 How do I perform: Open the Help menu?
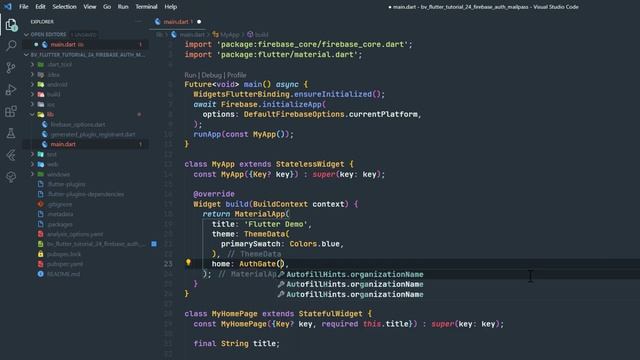tap(171, 7)
